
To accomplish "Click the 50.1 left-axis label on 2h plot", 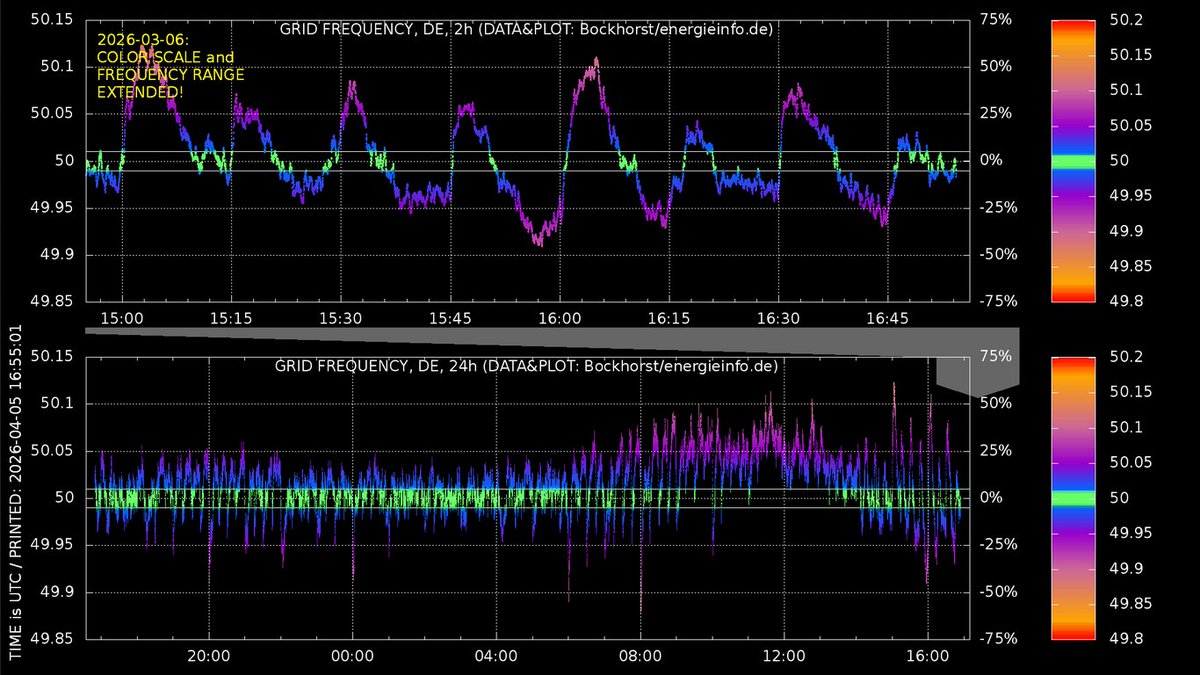I will (x=58, y=66).
